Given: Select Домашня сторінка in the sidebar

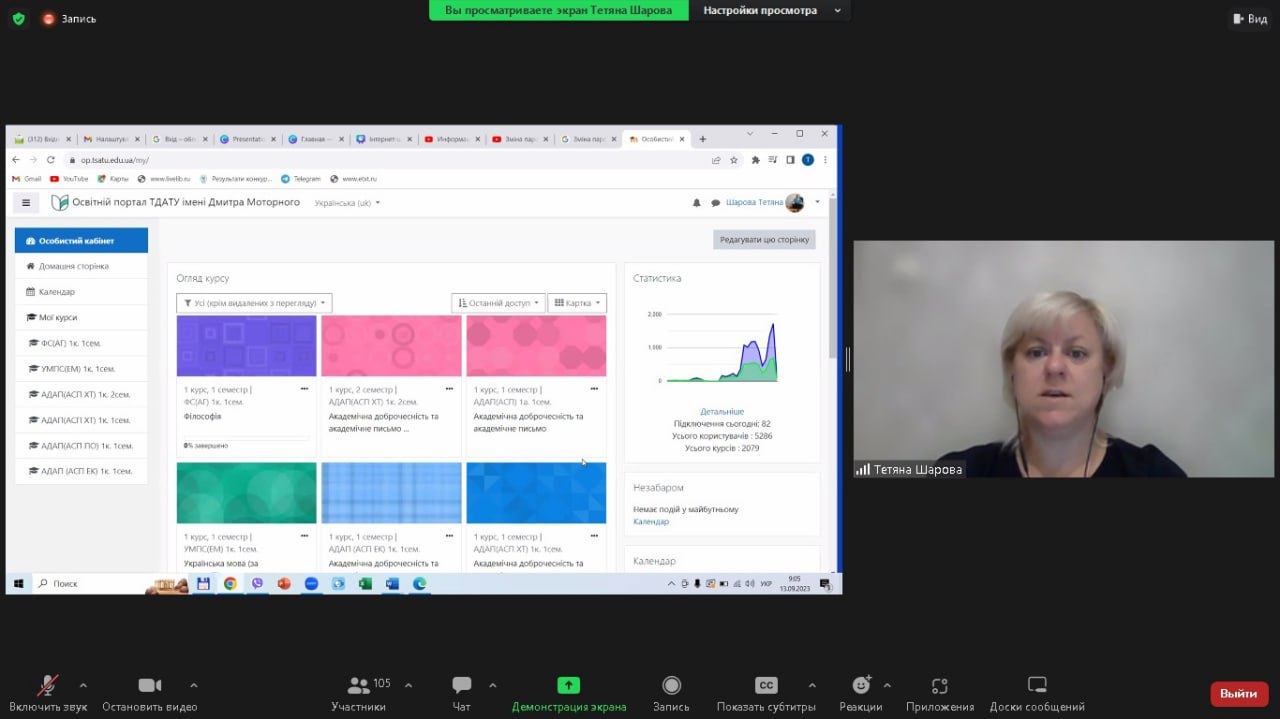Looking at the screenshot, I should pyautogui.click(x=81, y=266).
